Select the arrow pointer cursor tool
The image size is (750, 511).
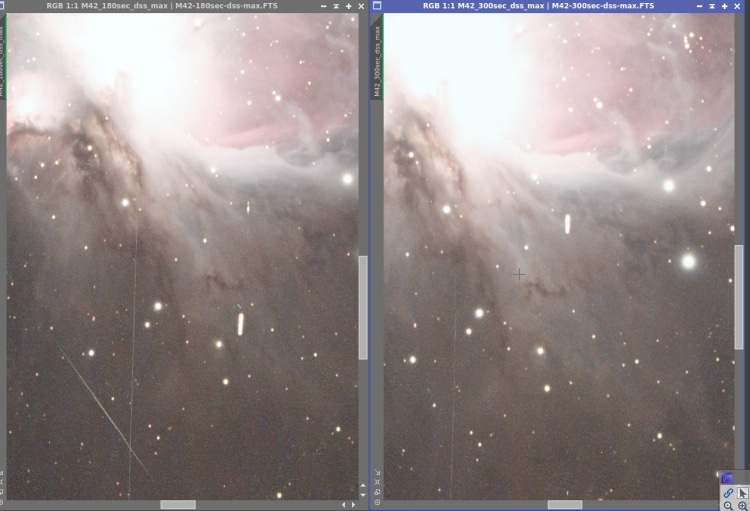pos(742,493)
